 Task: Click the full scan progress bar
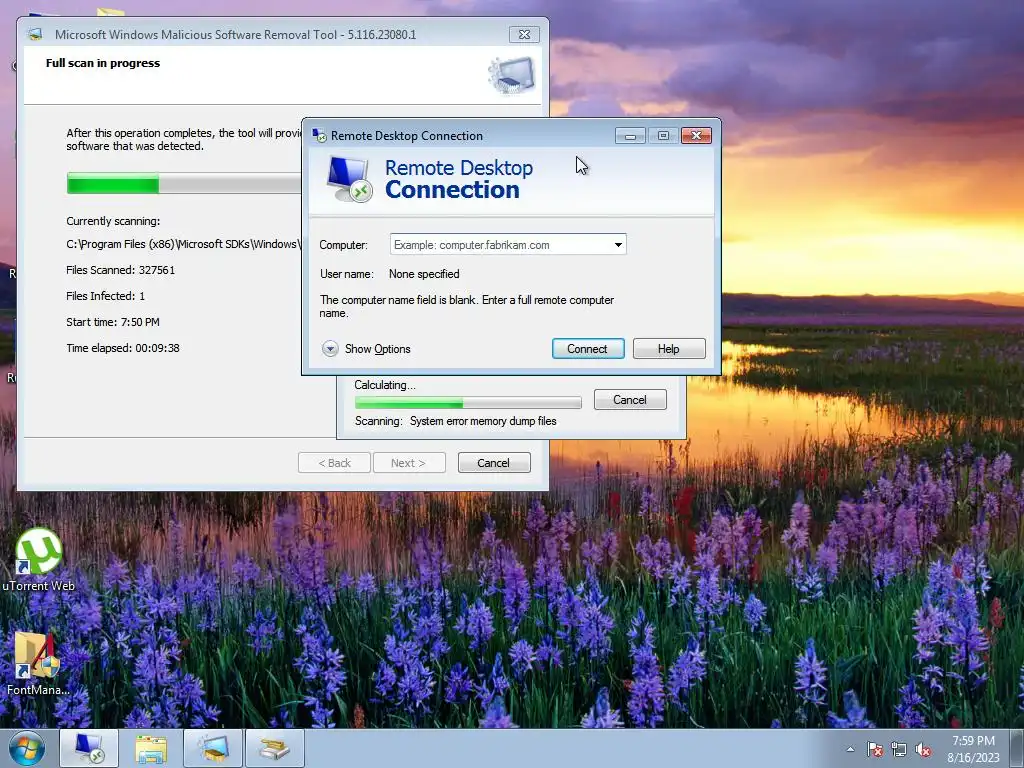click(184, 184)
